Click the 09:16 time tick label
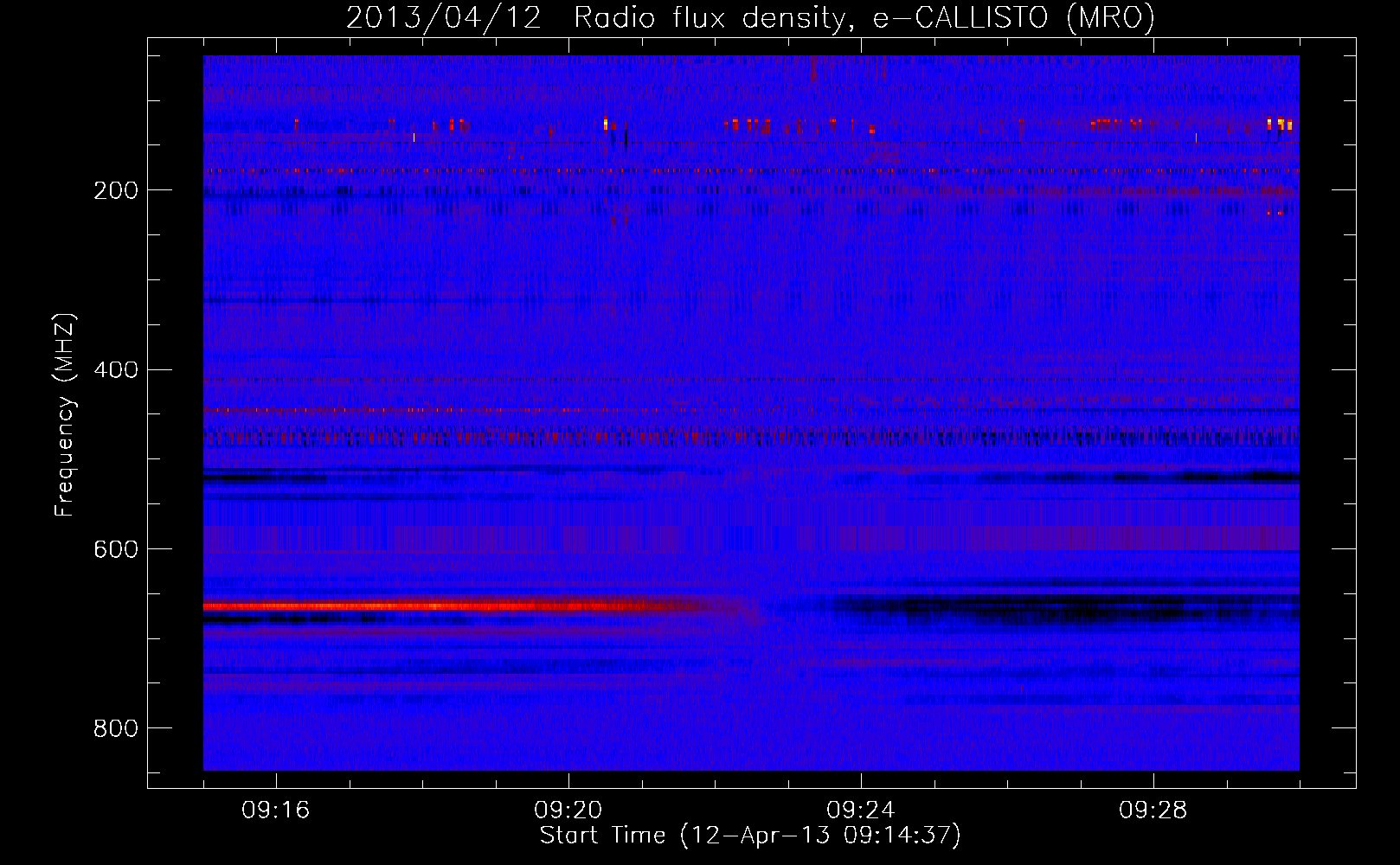1400x865 pixels. pyautogui.click(x=276, y=811)
